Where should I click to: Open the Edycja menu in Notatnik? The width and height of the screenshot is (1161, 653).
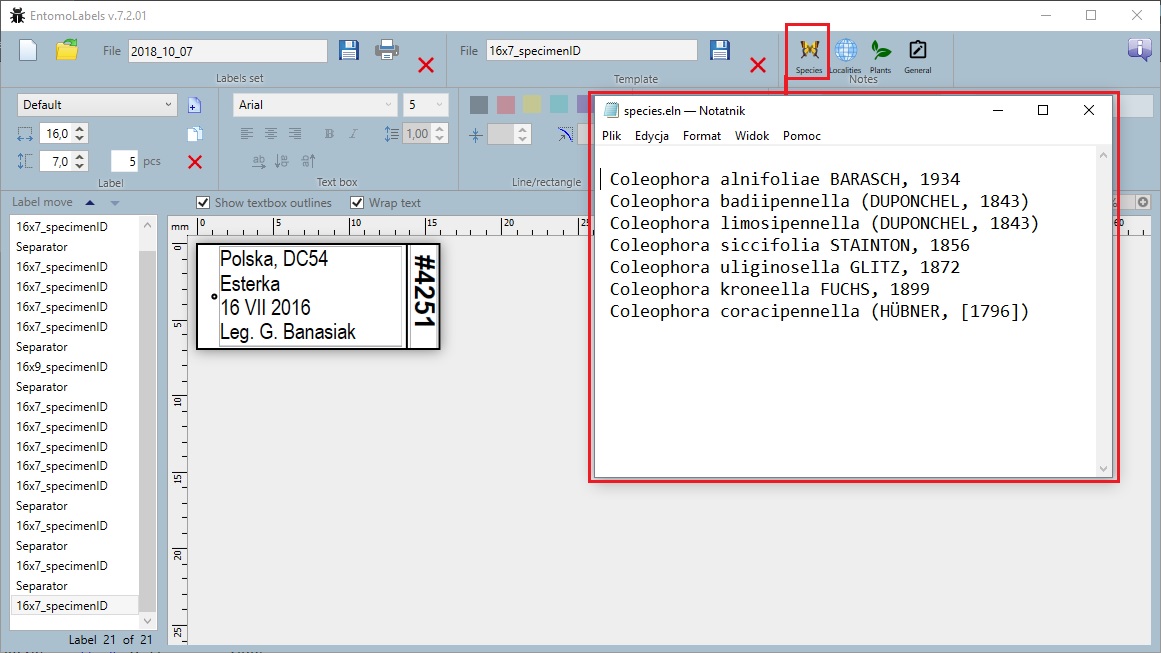coord(651,136)
